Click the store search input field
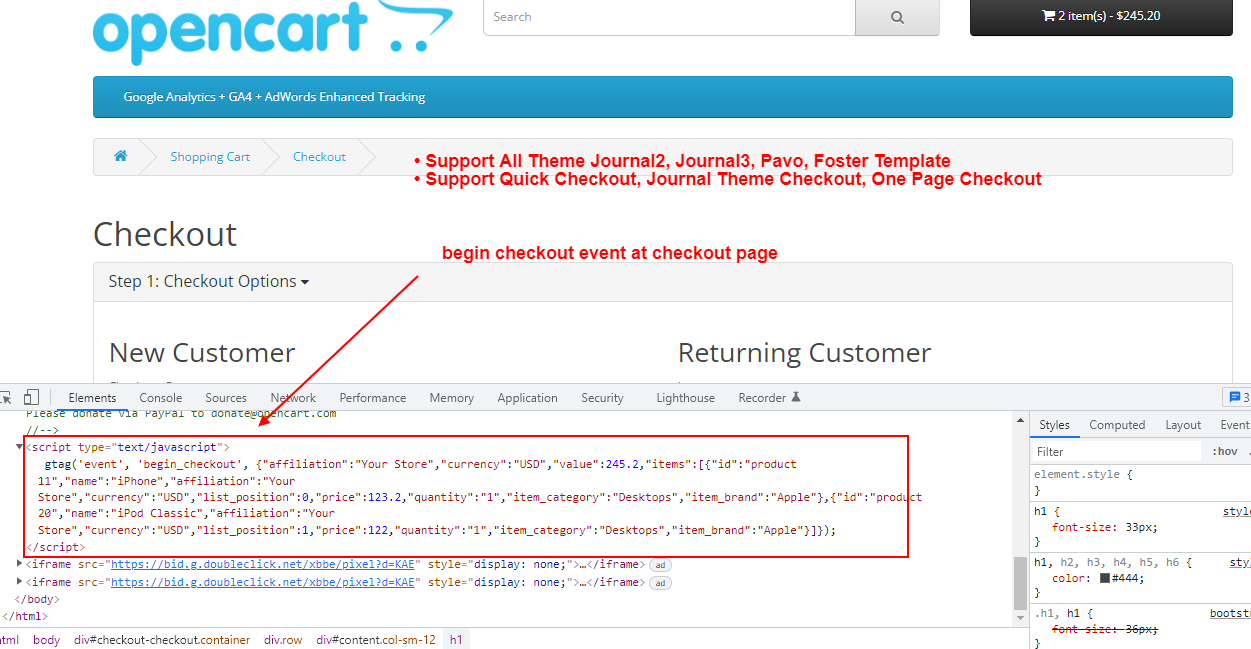This screenshot has height=649, width=1251. pyautogui.click(x=669, y=17)
